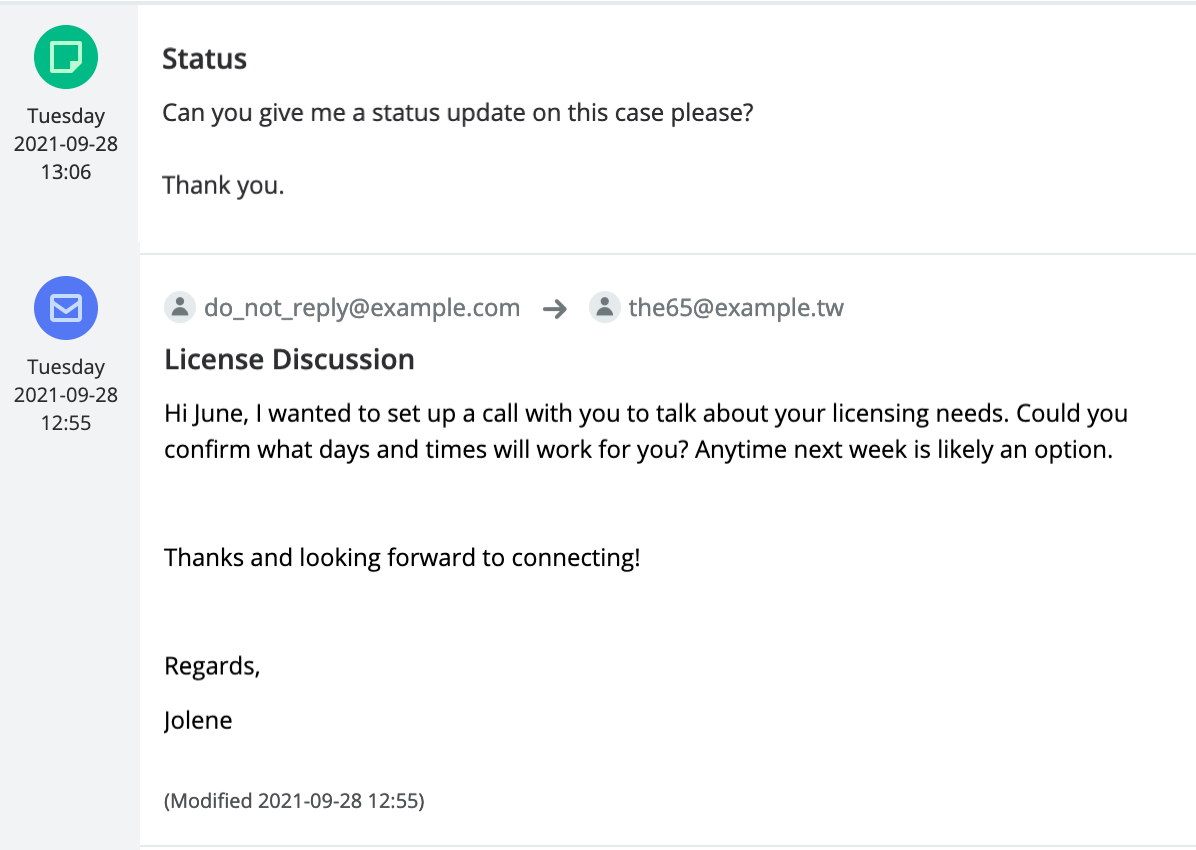Click "Thanks and looking forward to connecting!"
Viewport: 1196px width, 850px height.
tap(402, 557)
